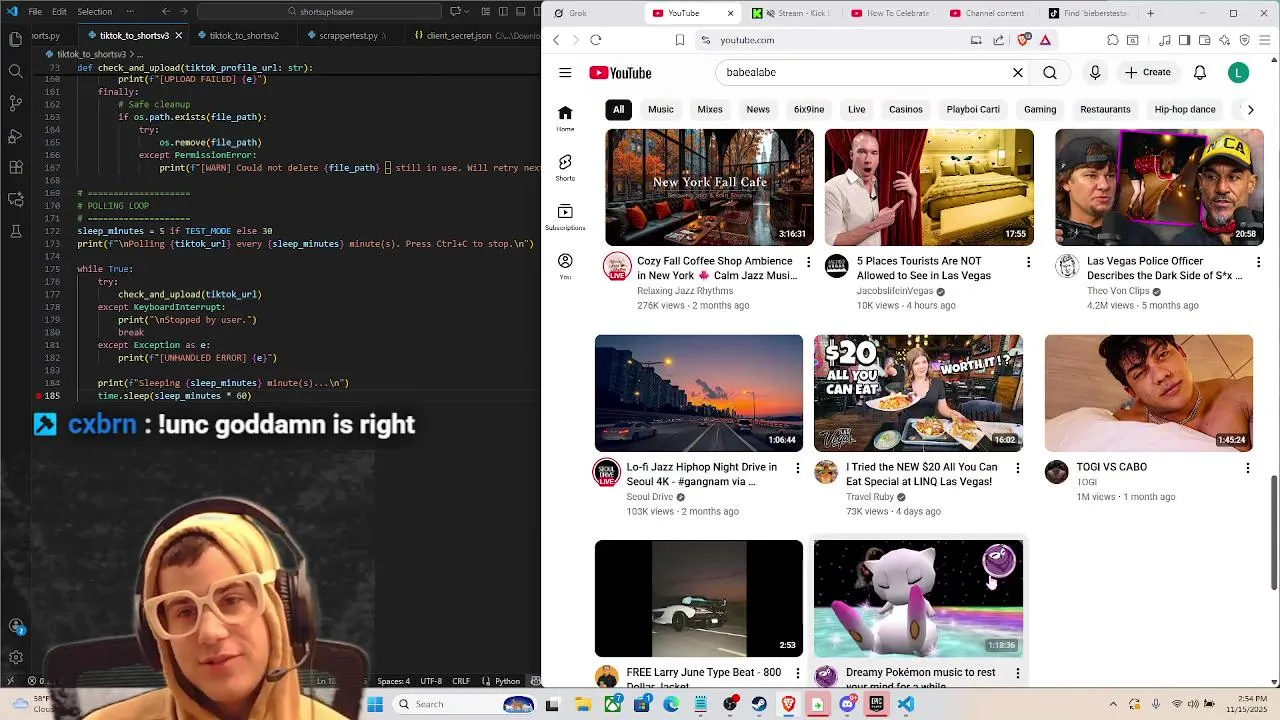Close the tiktok_to_shortsv3 editor tab

pos(178,35)
